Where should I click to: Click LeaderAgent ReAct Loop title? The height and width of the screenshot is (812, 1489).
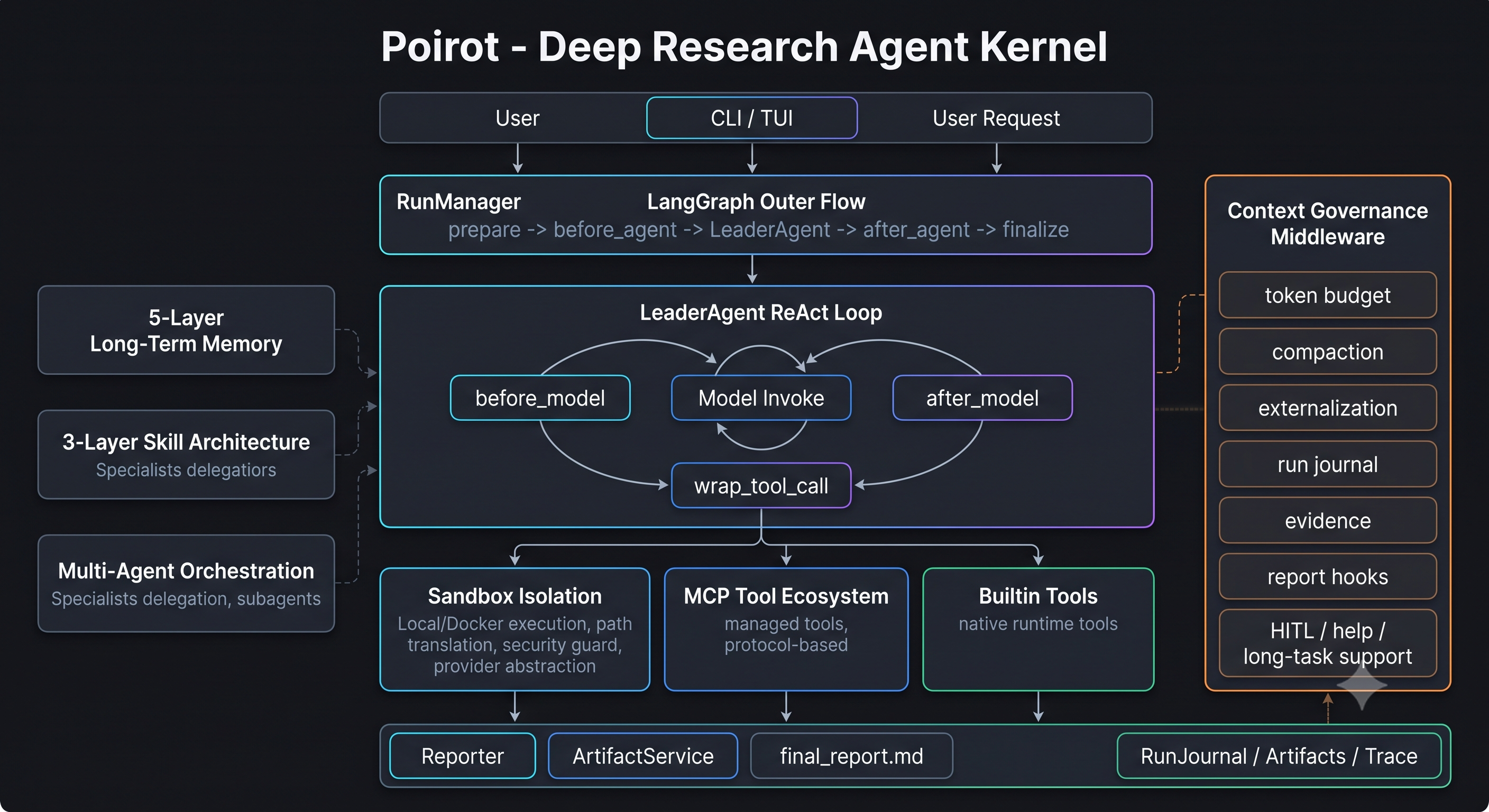coord(761,312)
